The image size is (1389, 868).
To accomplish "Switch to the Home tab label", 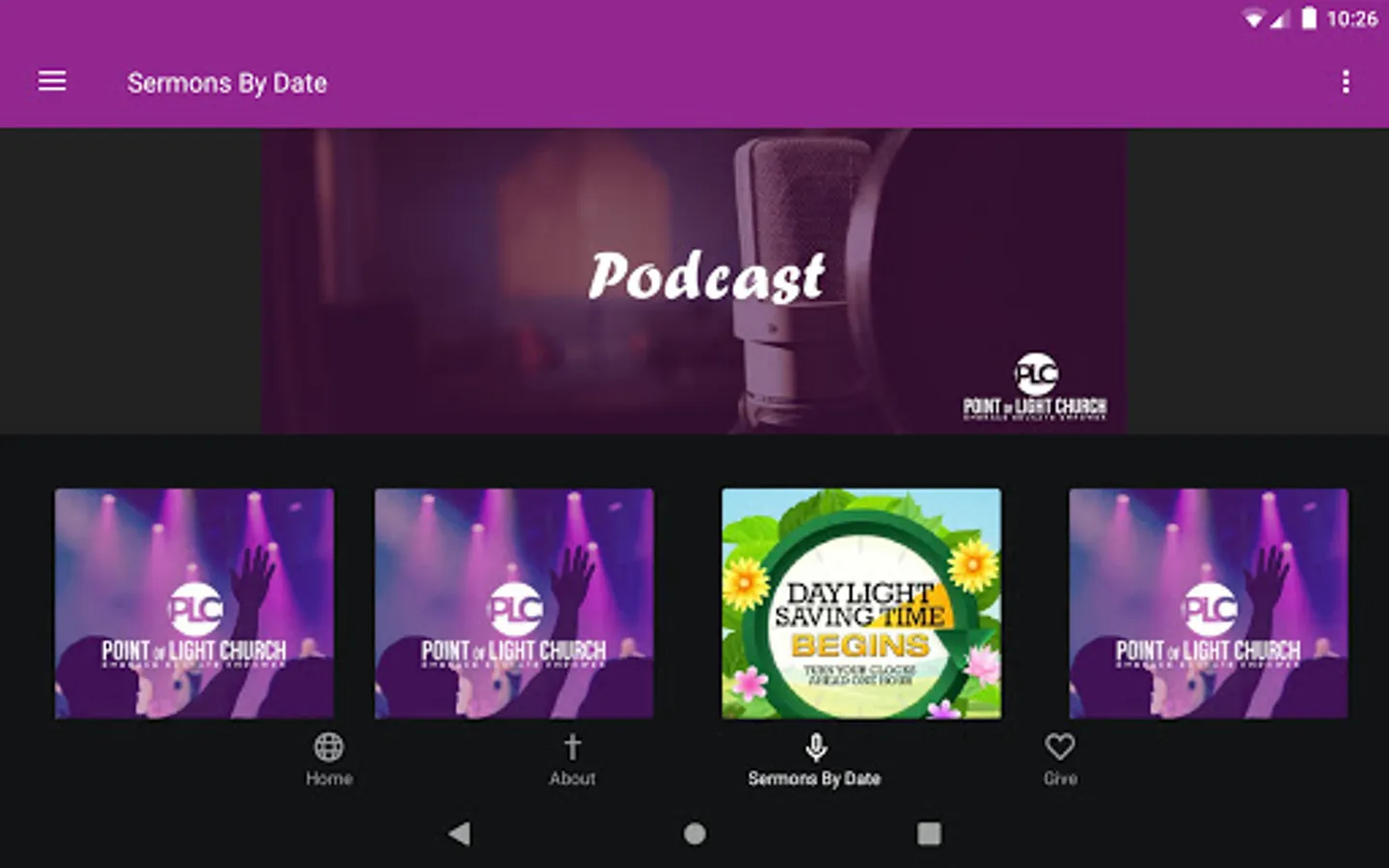I will 329,778.
